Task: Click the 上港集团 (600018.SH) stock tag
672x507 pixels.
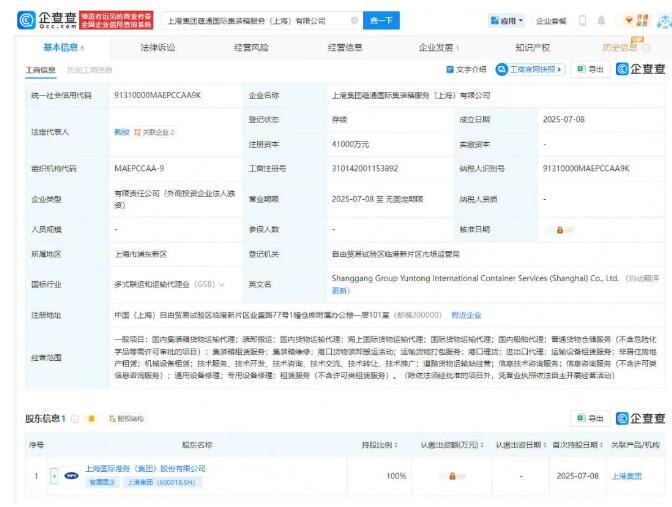Action: (161, 483)
